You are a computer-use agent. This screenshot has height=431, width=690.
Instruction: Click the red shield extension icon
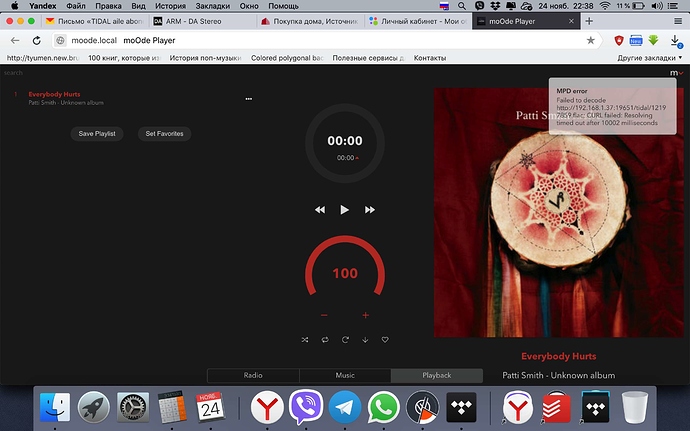(619, 41)
